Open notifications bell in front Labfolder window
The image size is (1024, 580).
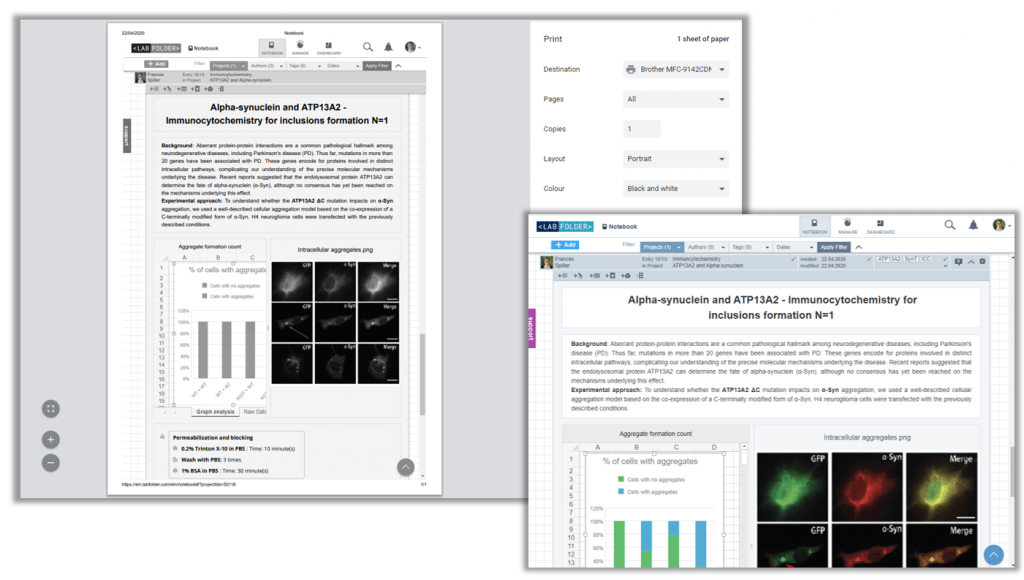coord(973,225)
